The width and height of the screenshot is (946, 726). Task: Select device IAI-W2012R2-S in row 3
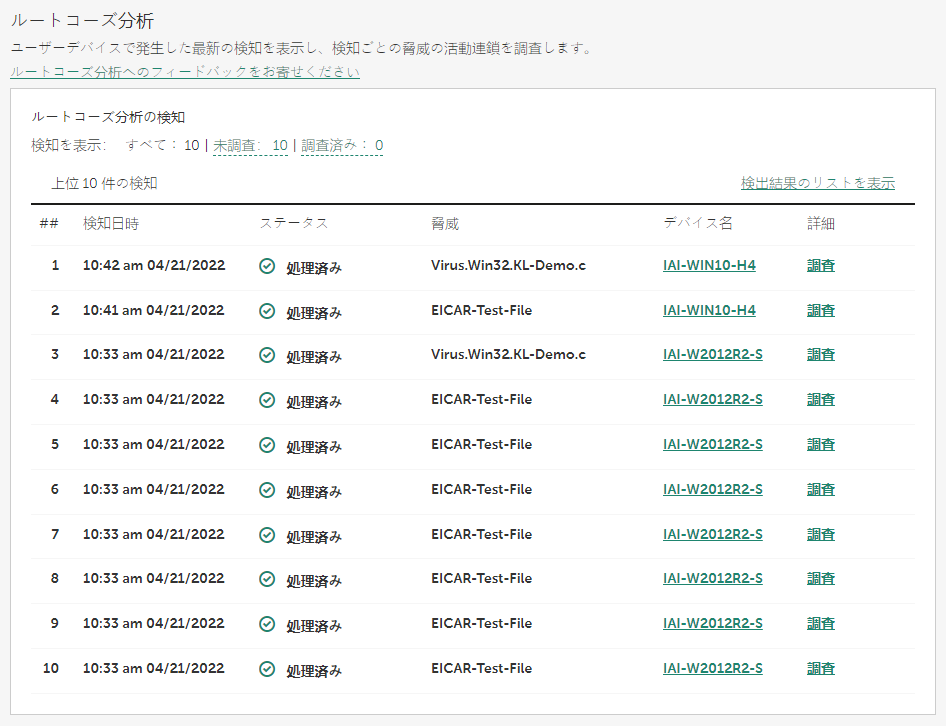pos(712,355)
